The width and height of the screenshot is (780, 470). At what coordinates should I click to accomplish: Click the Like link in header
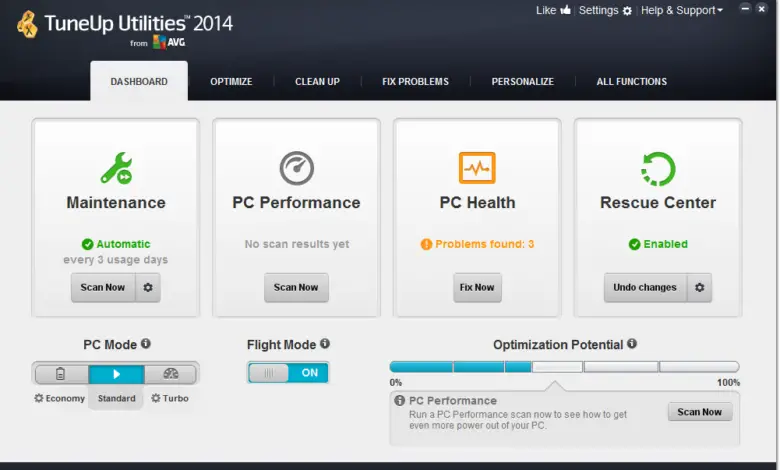pos(546,10)
